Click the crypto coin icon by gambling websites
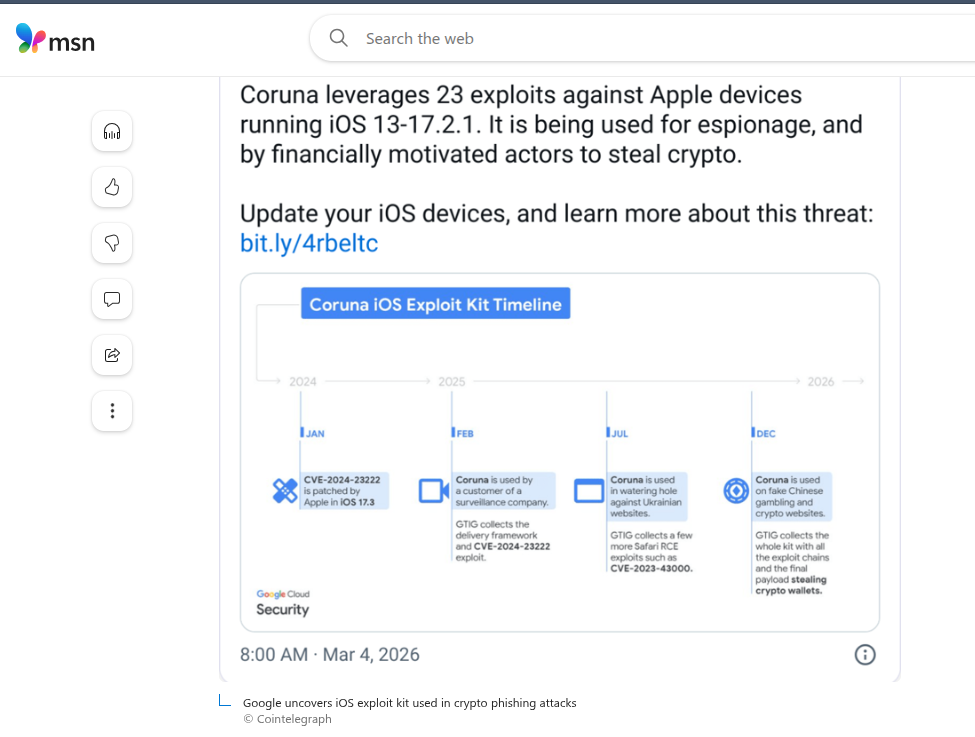This screenshot has height=737, width=975. [x=736, y=491]
